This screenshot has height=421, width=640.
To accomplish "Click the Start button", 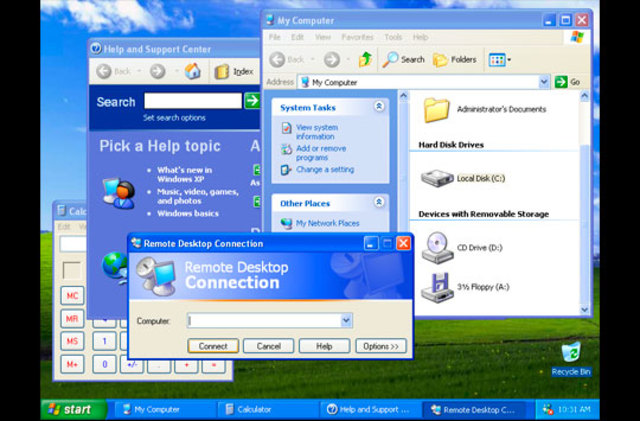I will click(74, 409).
